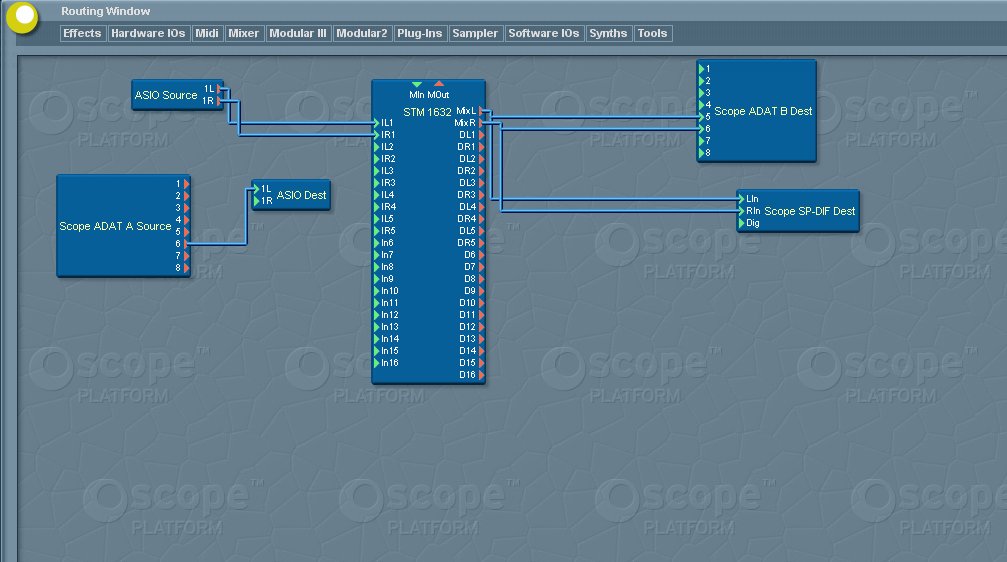Click the 1L input pin on ASIO Dest
Image resolution: width=1007 pixels, height=562 pixels.
256,189
